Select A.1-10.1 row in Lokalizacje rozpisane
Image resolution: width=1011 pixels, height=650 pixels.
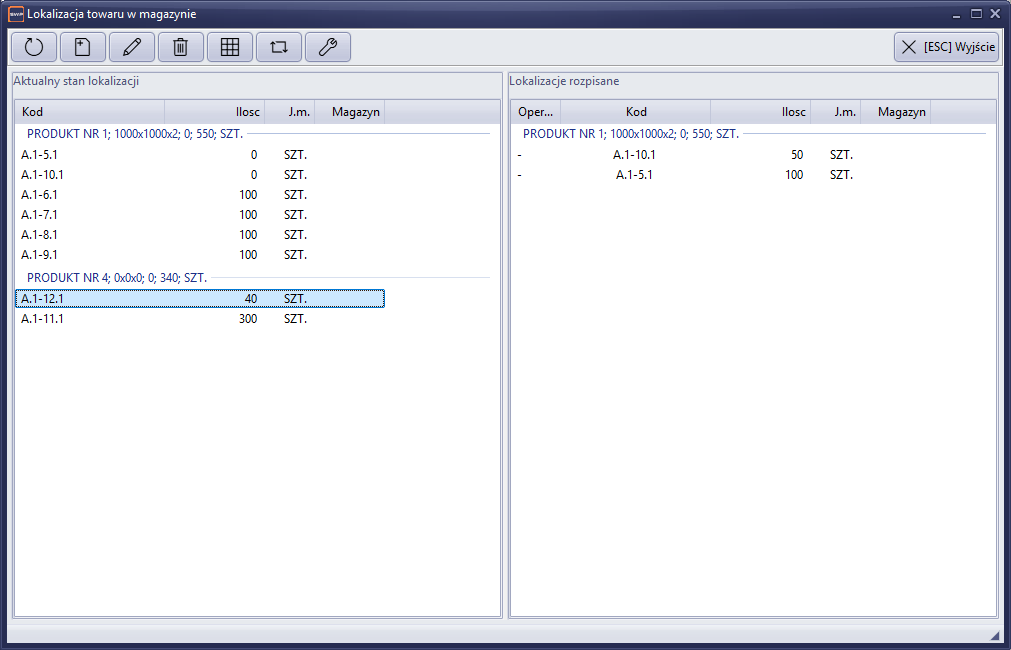tap(700, 155)
